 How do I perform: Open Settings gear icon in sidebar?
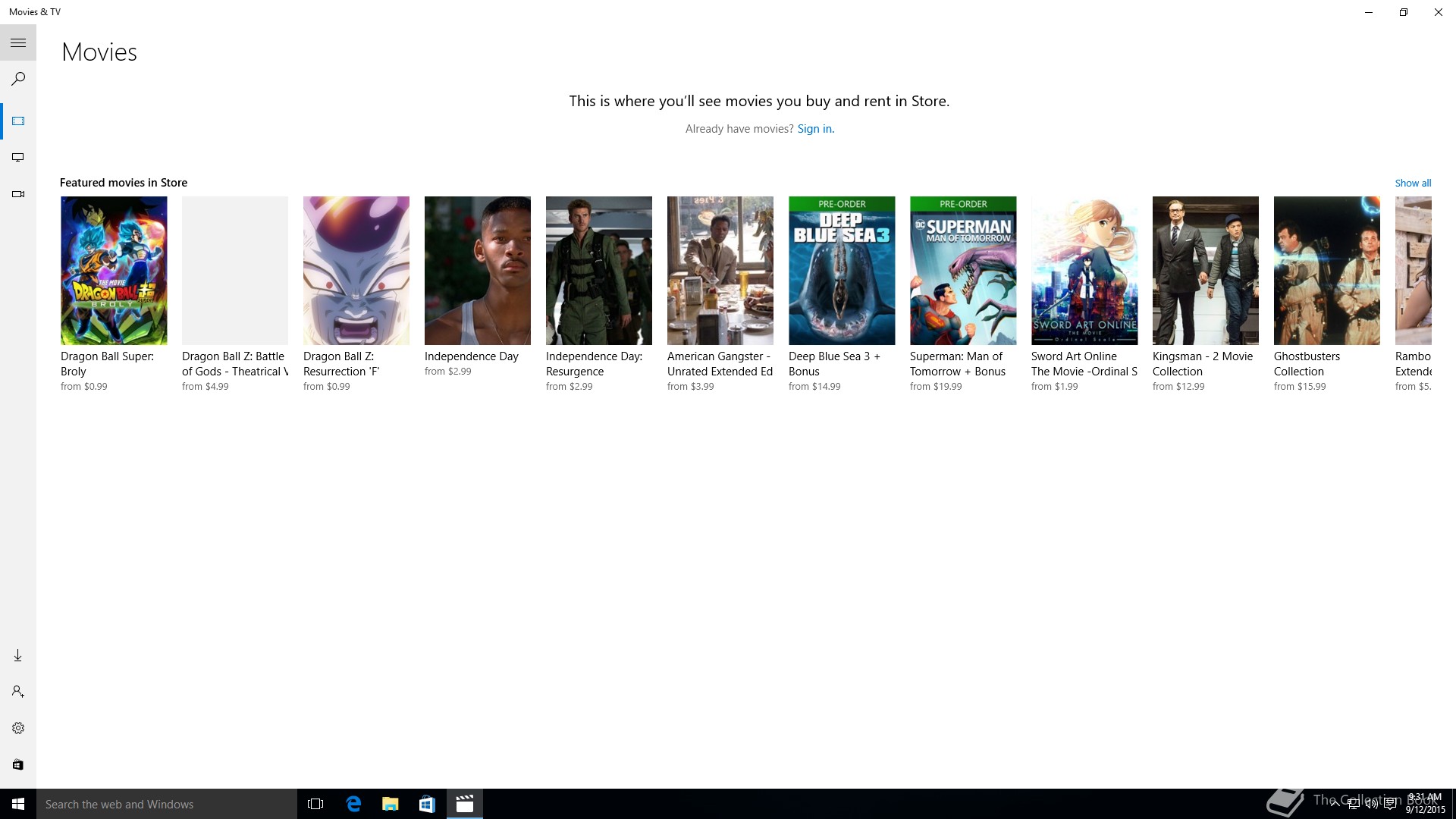(x=18, y=728)
